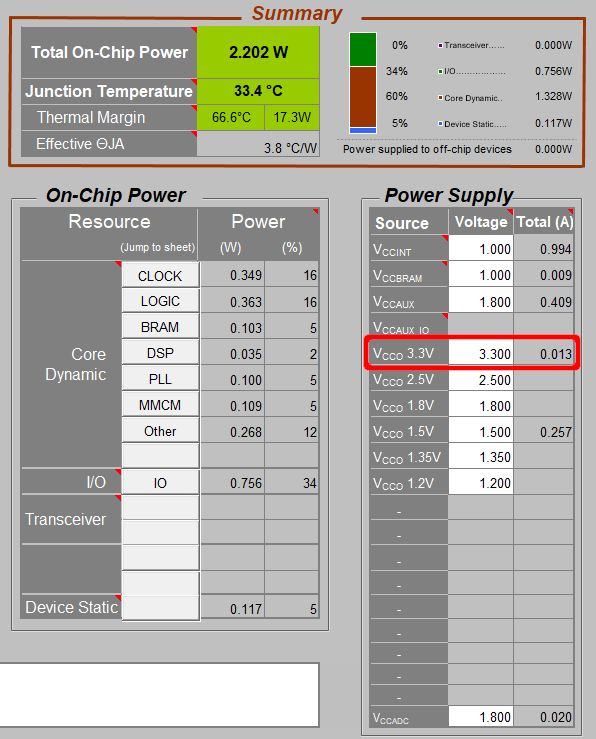Select the green I/O segment of power bar
The height and width of the screenshot is (739, 596).
tap(363, 49)
